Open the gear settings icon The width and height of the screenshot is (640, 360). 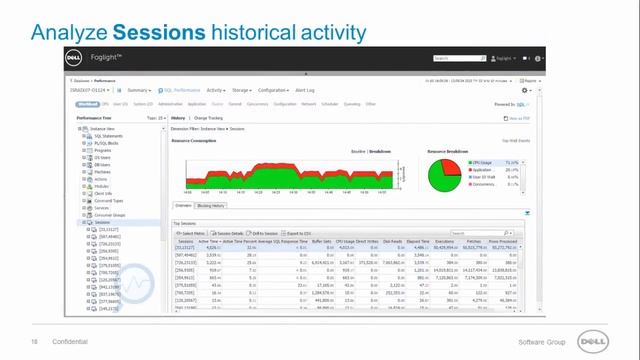(524, 90)
